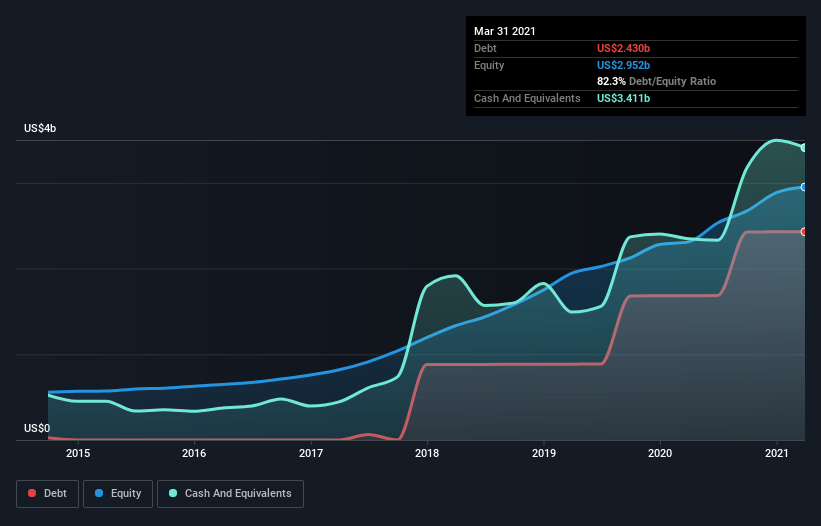Image resolution: width=821 pixels, height=526 pixels.
Task: Click the 82.3% Debt/Equity Ratio text
Action: point(657,81)
